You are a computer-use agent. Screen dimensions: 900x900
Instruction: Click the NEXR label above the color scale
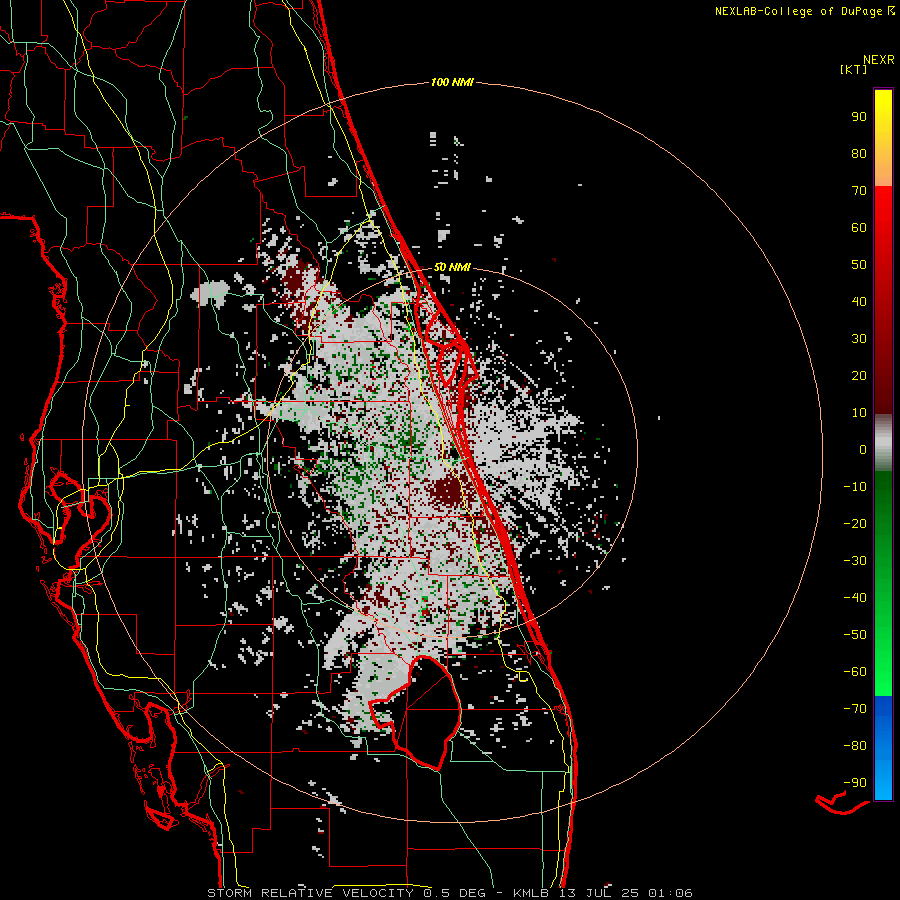pos(879,60)
